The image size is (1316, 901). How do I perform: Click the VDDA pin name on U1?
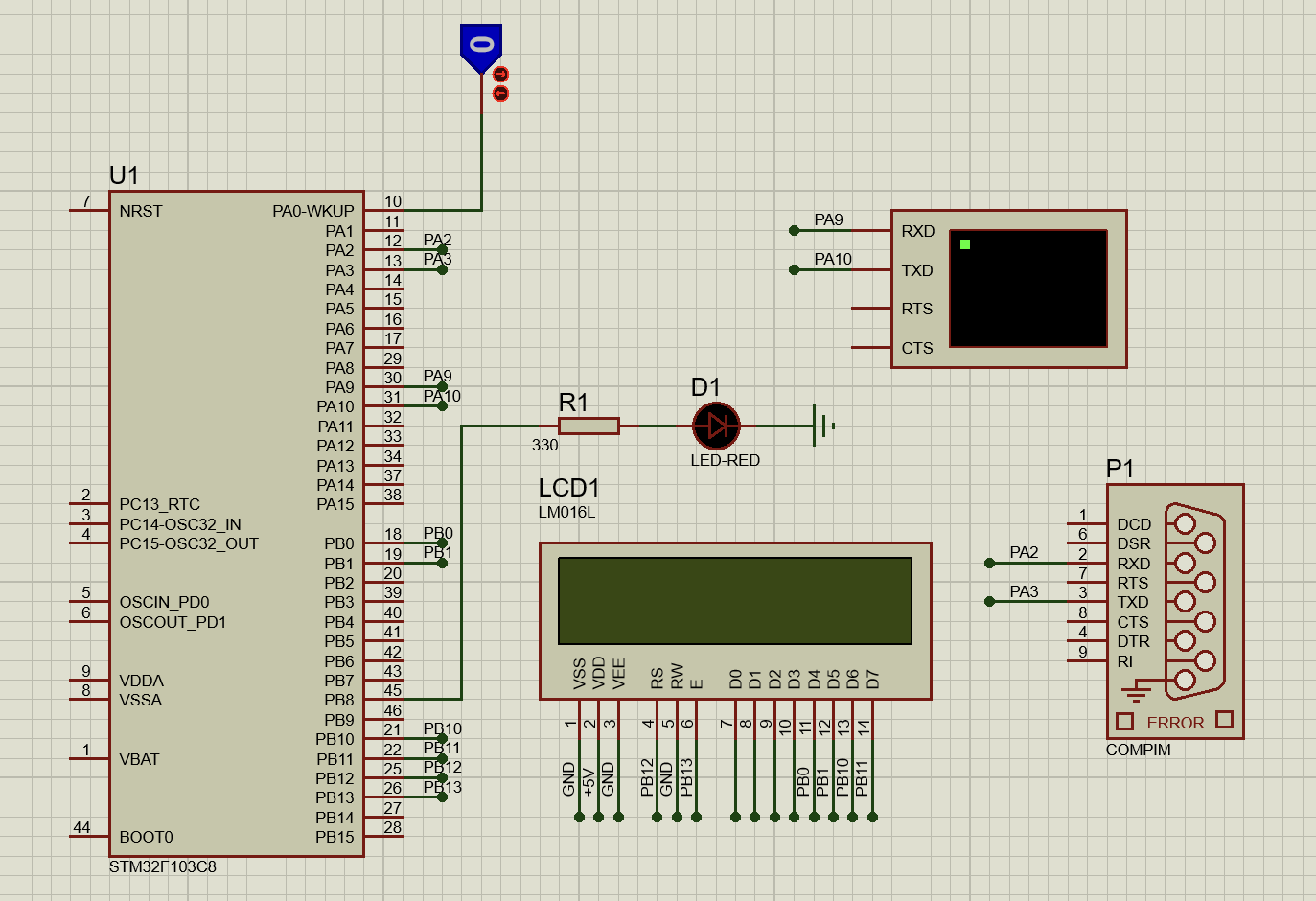(x=141, y=681)
